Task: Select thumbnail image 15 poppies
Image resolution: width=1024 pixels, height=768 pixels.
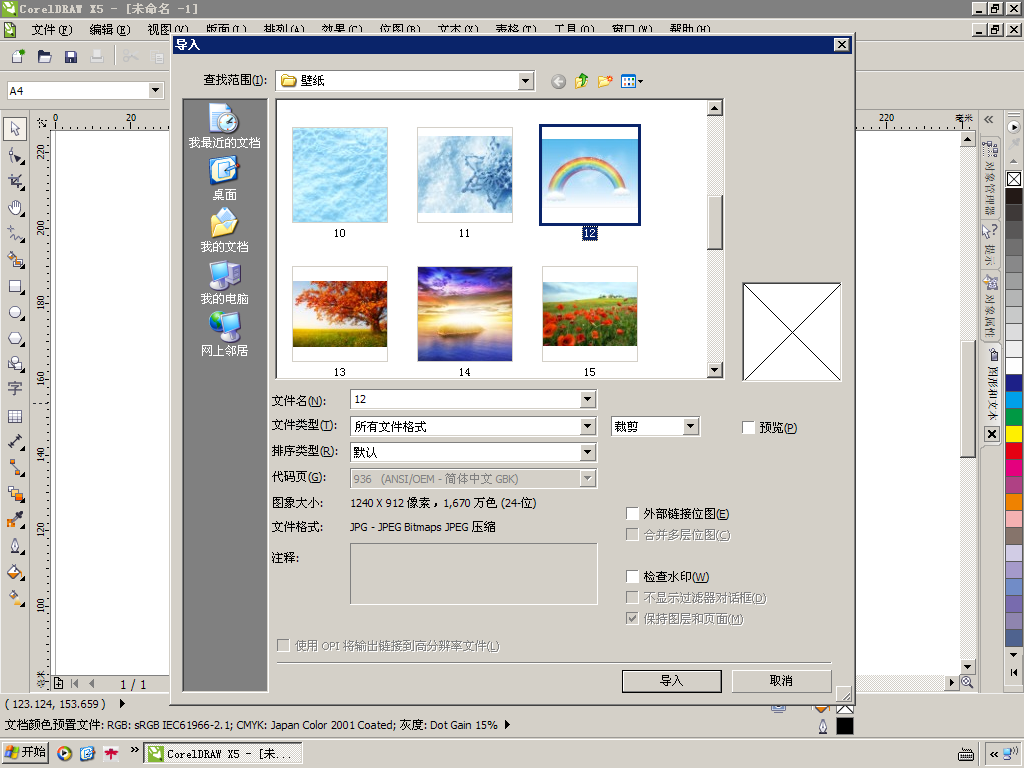Action: (590, 313)
